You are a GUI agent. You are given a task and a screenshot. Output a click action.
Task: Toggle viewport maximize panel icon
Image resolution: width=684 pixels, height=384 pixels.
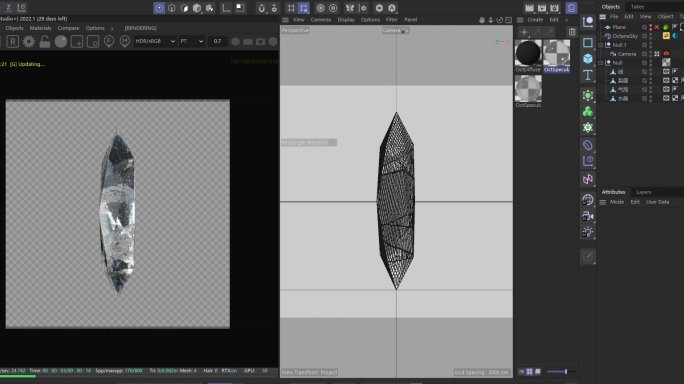tap(508, 20)
